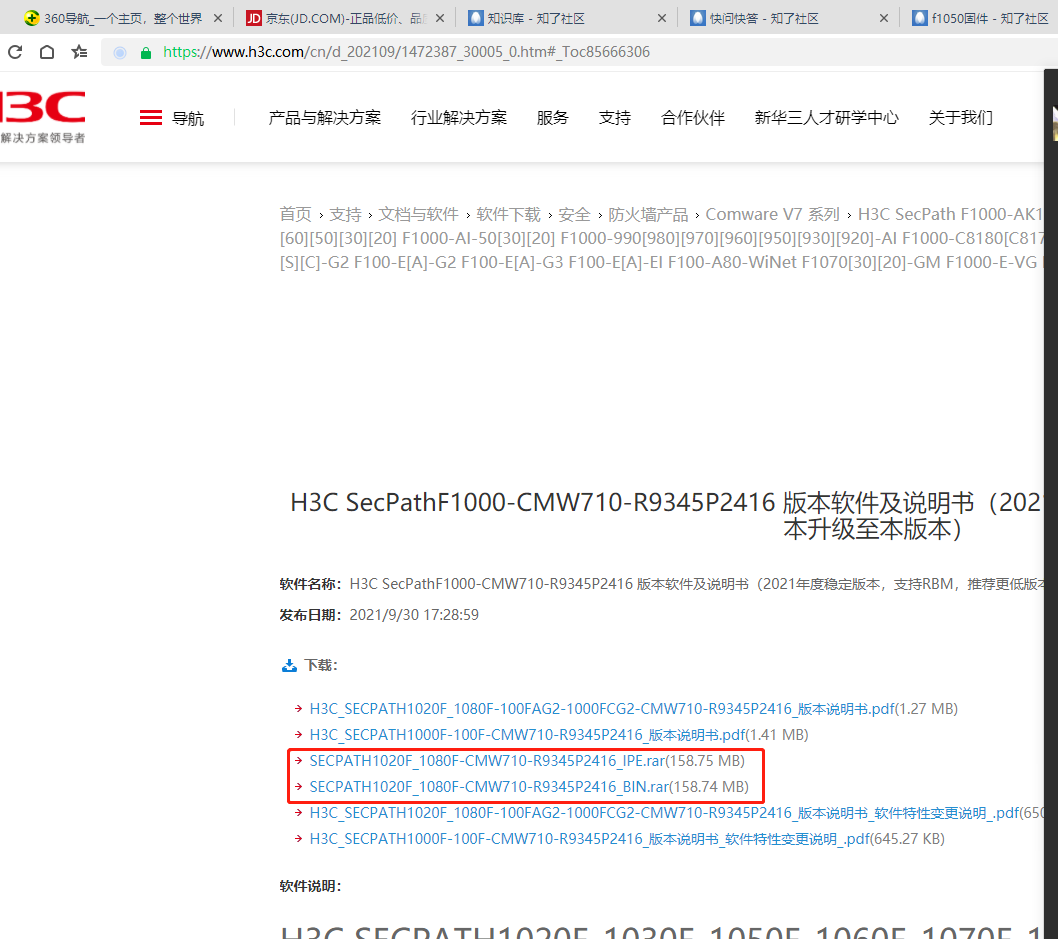Click the JD tab favicon
This screenshot has width=1058, height=939.
[x=254, y=18]
